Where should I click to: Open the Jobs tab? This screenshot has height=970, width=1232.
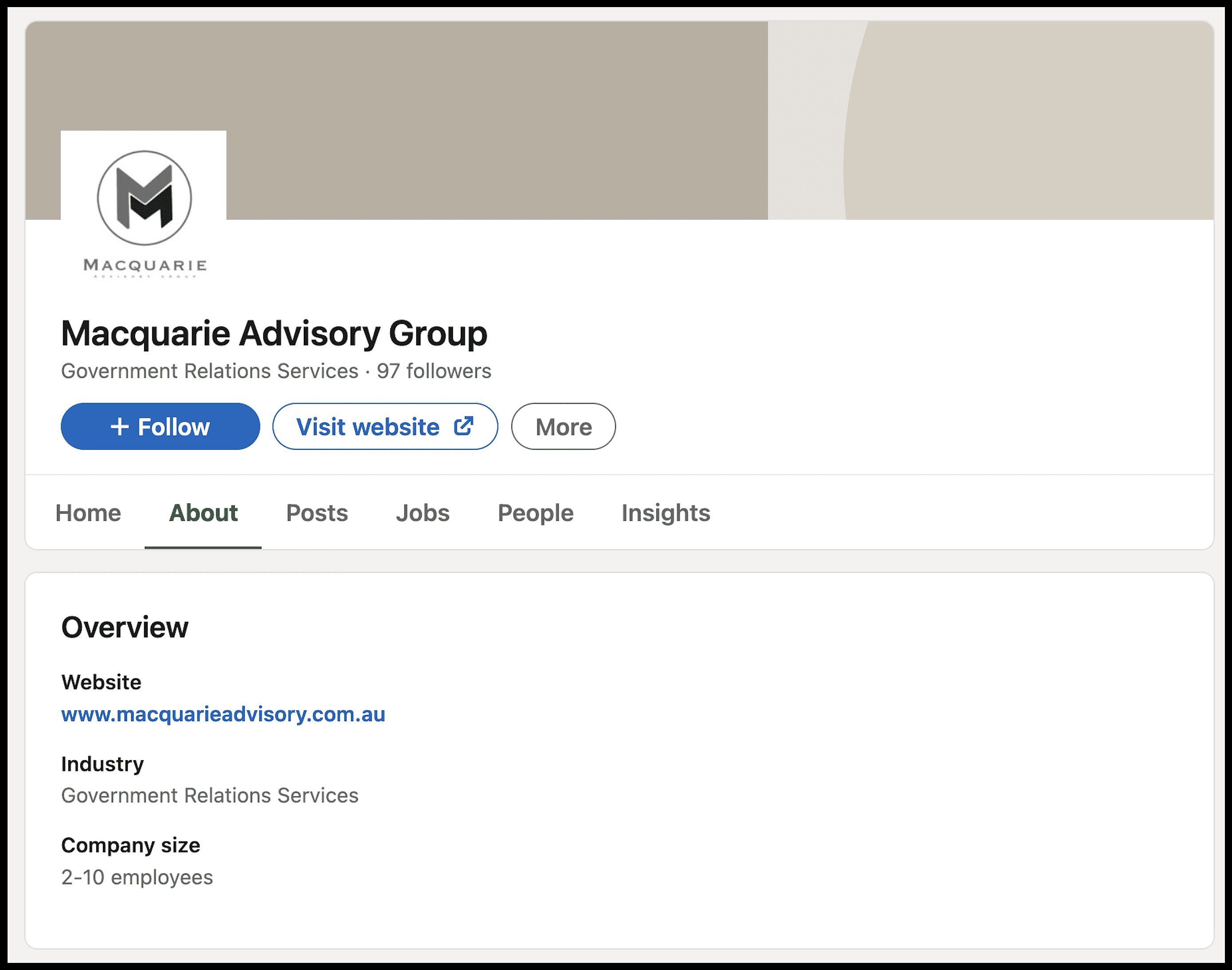(422, 513)
